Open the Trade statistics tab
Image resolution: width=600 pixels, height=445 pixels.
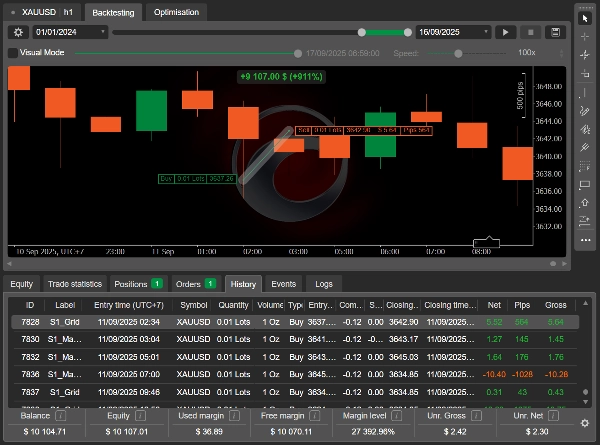(75, 284)
